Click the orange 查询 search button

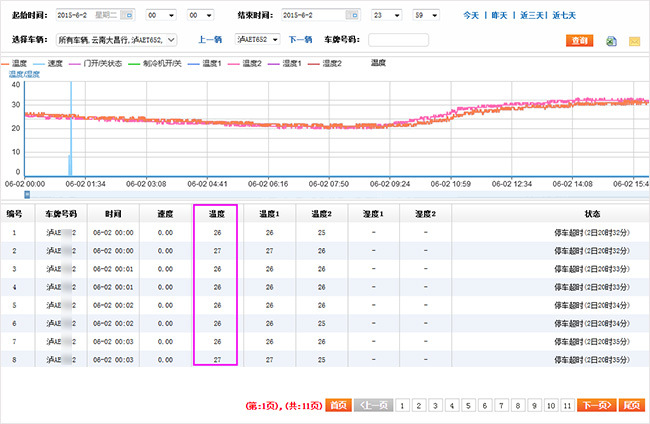[x=580, y=41]
